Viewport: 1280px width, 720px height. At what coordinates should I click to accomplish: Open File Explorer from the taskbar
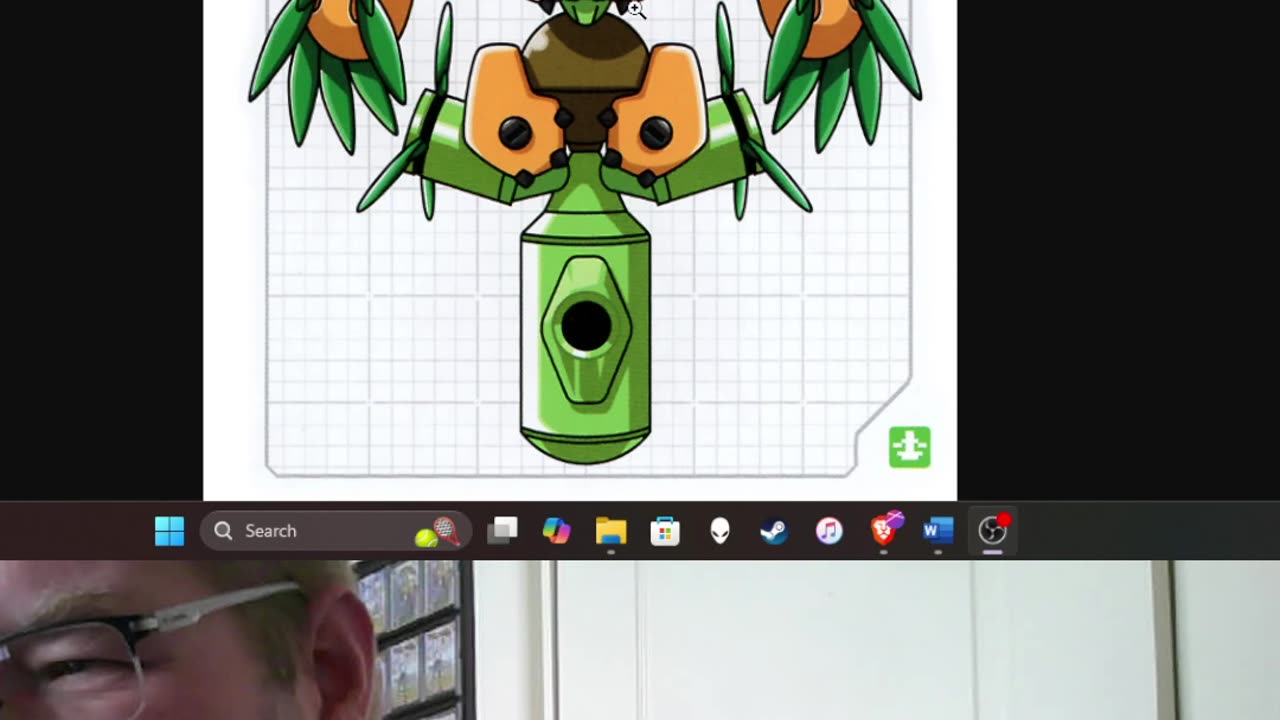point(611,531)
